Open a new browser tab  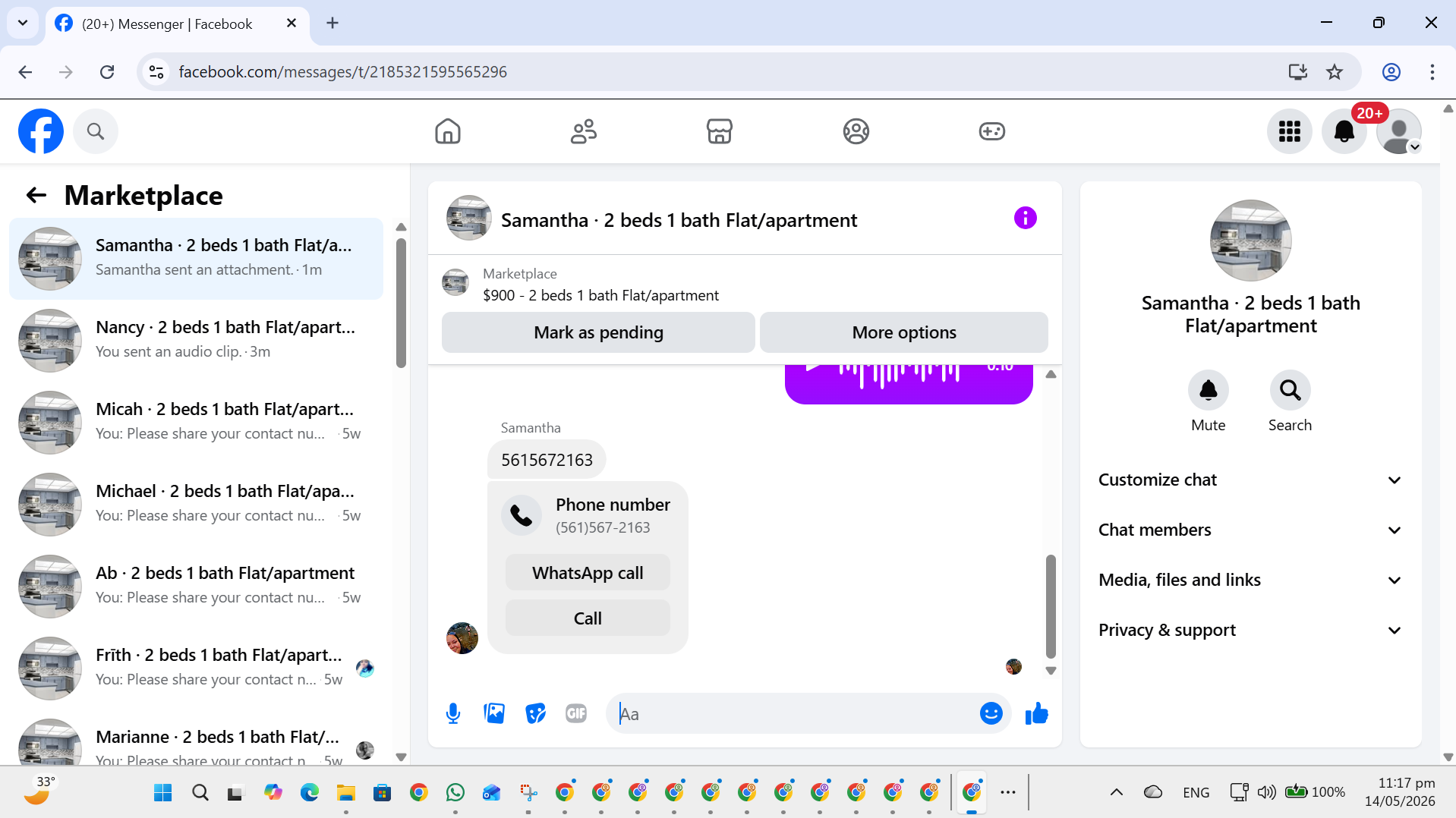pyautogui.click(x=332, y=24)
